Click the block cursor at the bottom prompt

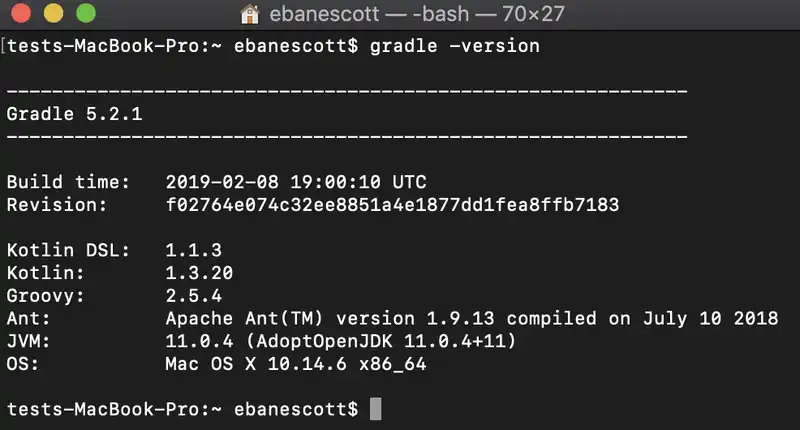375,409
